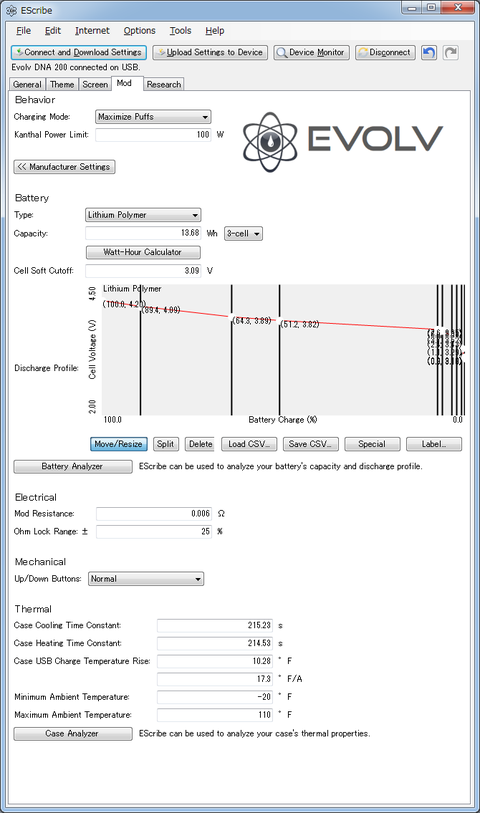Image resolution: width=480 pixels, height=813 pixels.
Task: Click the Case Heating Time Constant field
Action: point(215,643)
